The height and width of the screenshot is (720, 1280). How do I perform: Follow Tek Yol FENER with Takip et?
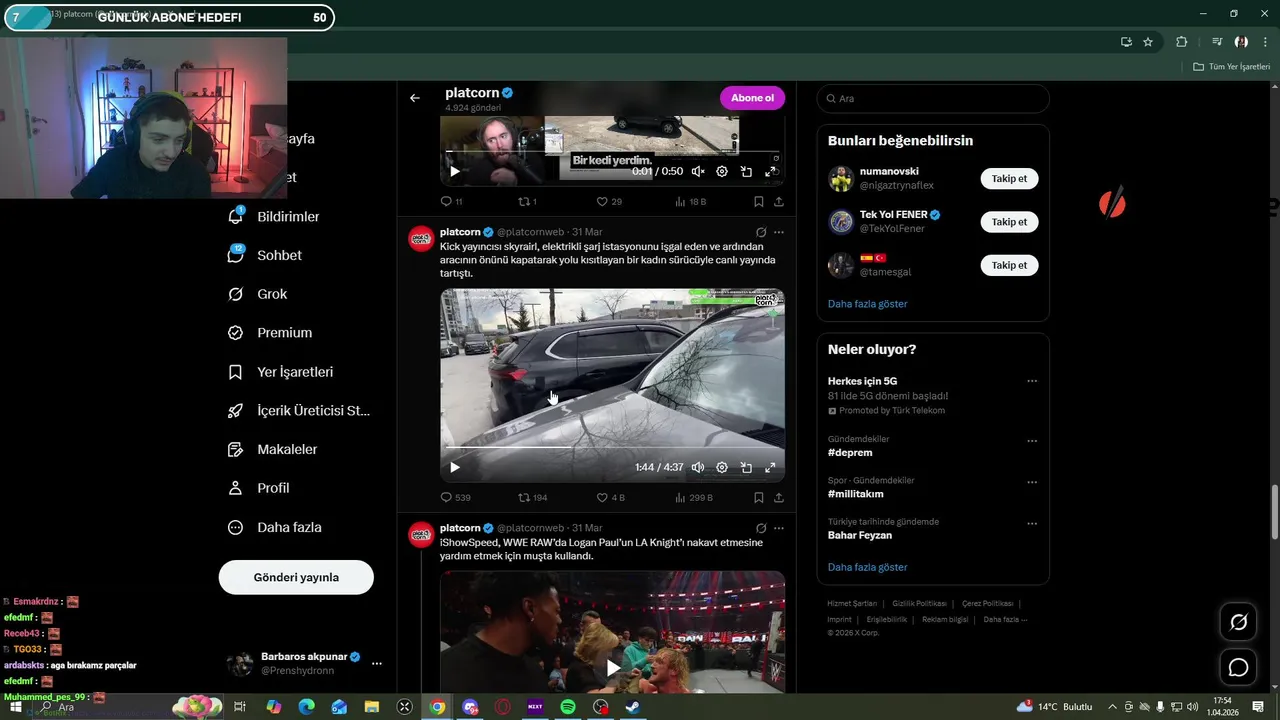(1009, 222)
